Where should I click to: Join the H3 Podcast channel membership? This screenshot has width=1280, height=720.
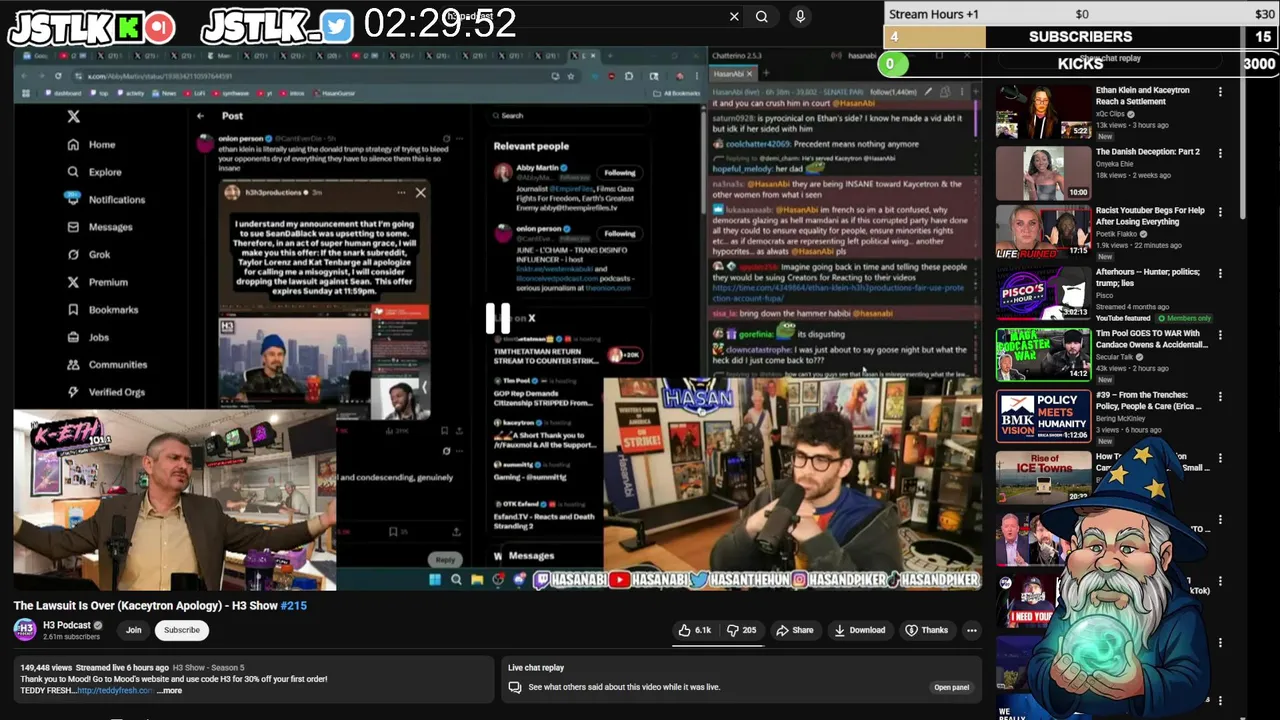pos(134,630)
